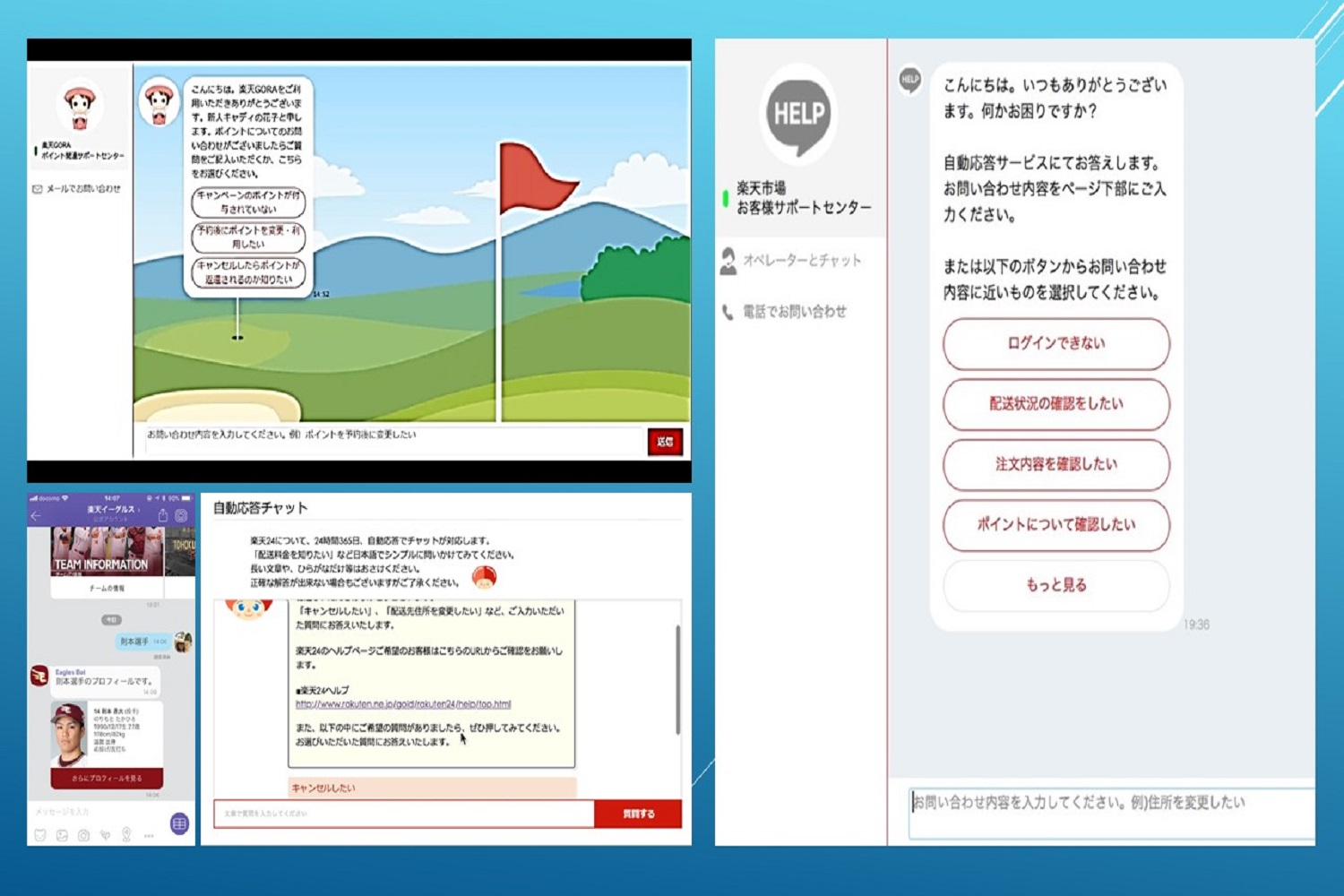Click the red-hat mascot next to the intro text

[x=485, y=578]
